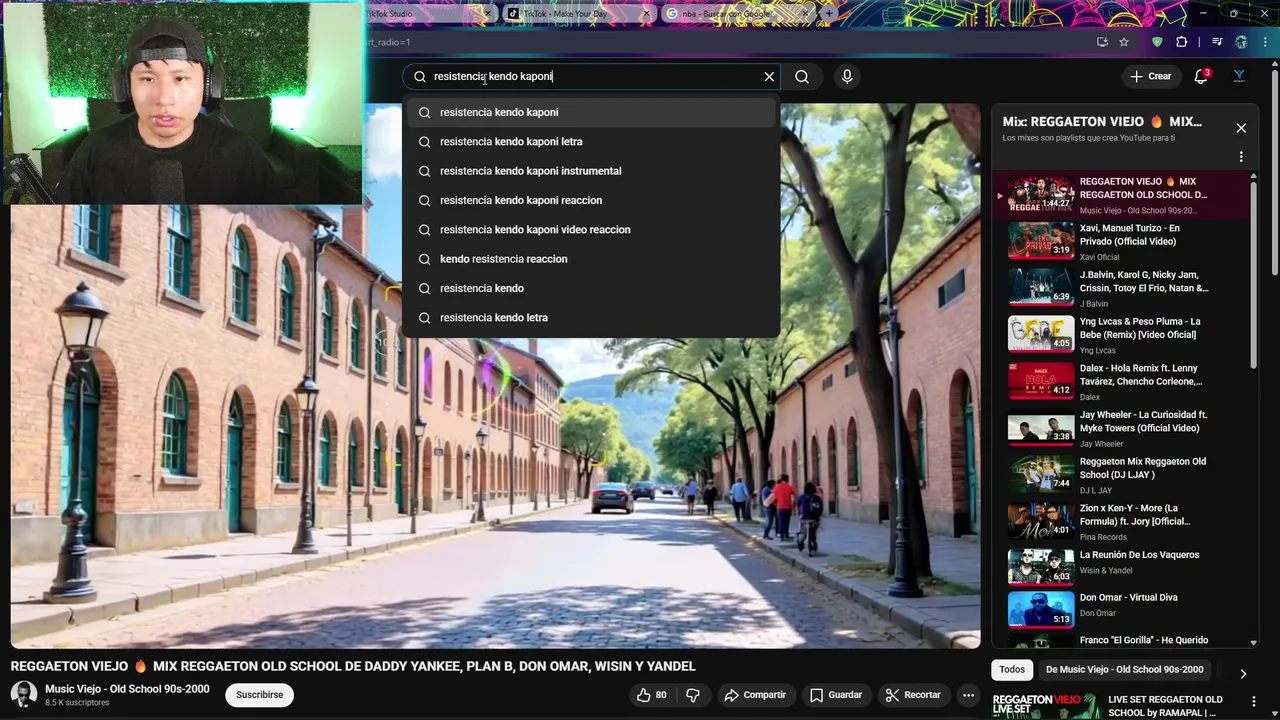Viewport: 1280px width, 720px height.
Task: Open green shield extension icon
Action: point(1158,42)
